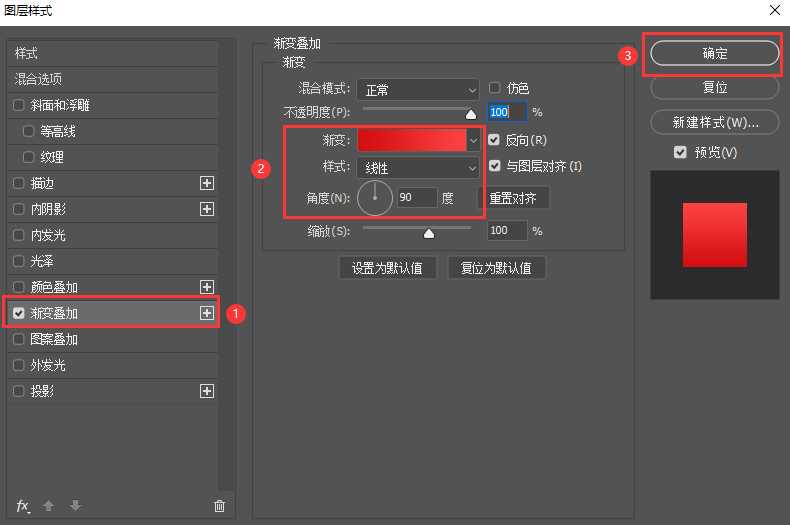Click the 复位为默认值 button
The image size is (790, 525).
click(496, 268)
